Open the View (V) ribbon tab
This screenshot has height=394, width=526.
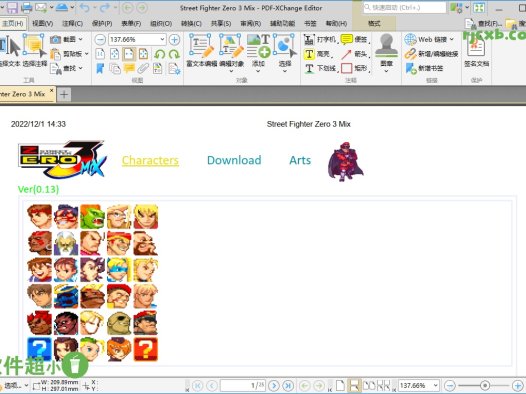(43, 23)
